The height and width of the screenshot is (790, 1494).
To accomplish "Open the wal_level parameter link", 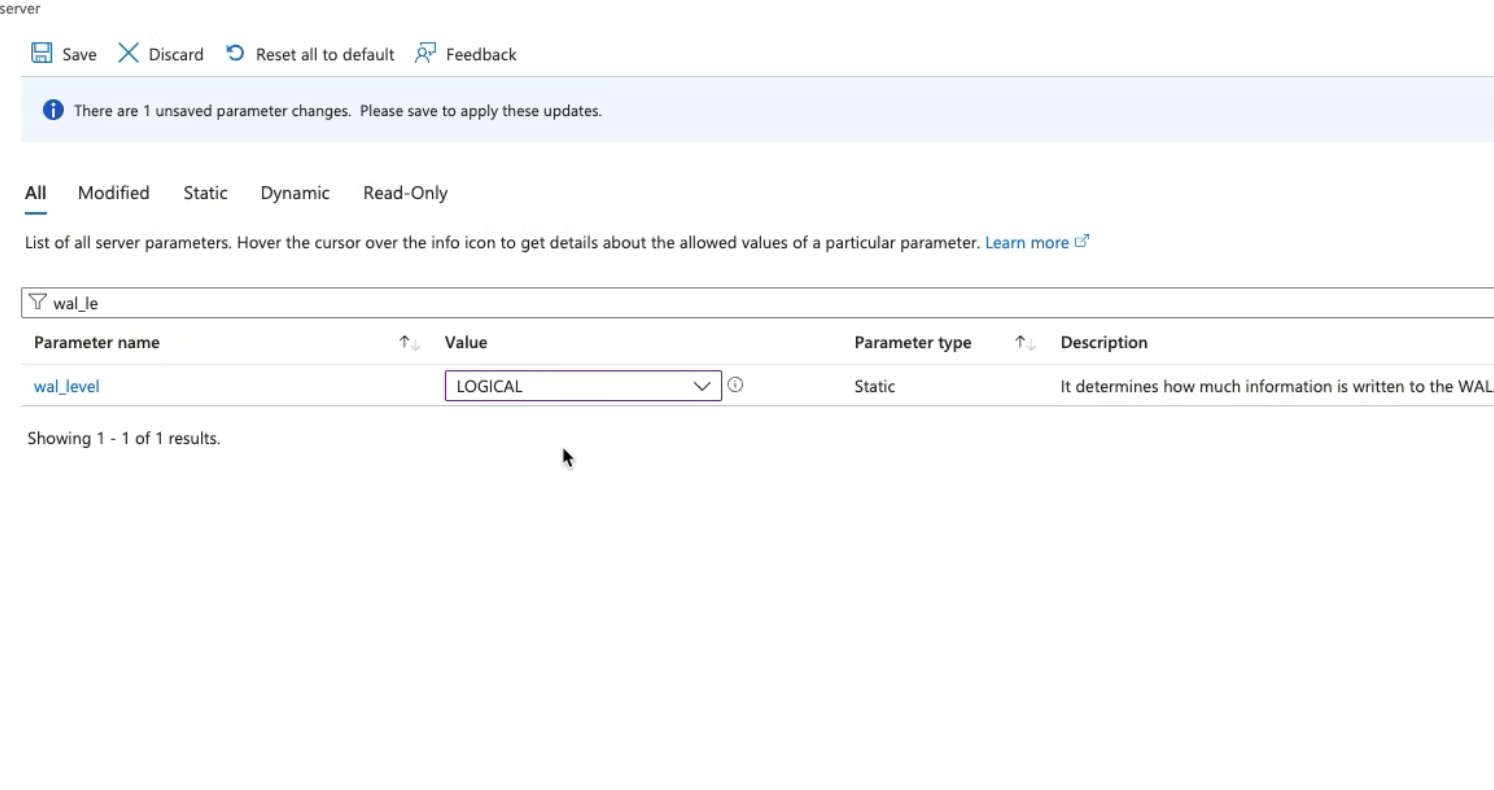I will tap(67, 386).
